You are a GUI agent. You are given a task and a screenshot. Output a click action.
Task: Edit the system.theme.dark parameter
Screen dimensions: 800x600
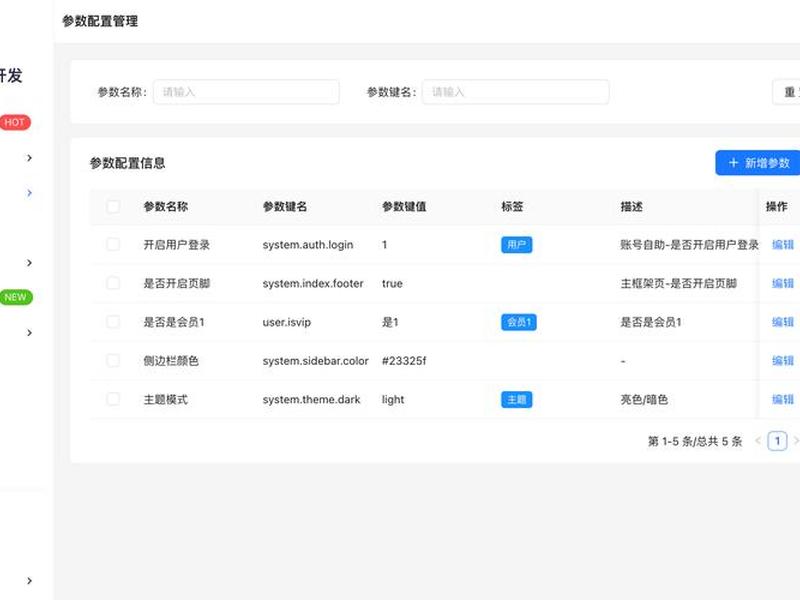[x=783, y=399]
